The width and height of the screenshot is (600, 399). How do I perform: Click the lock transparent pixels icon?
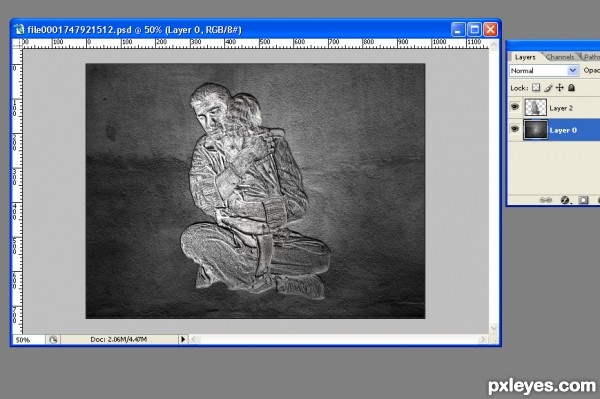coord(536,88)
